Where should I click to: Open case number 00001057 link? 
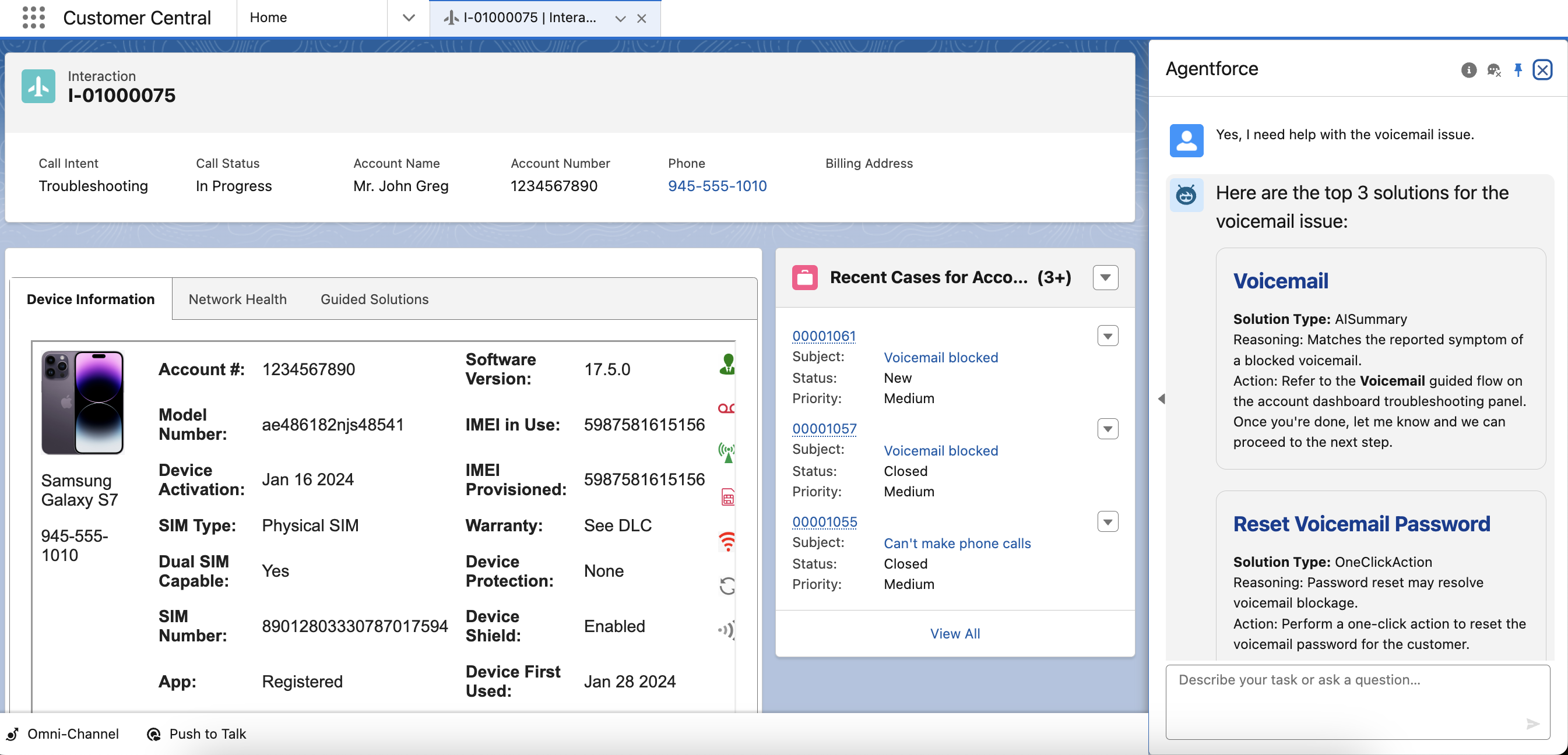pos(824,429)
